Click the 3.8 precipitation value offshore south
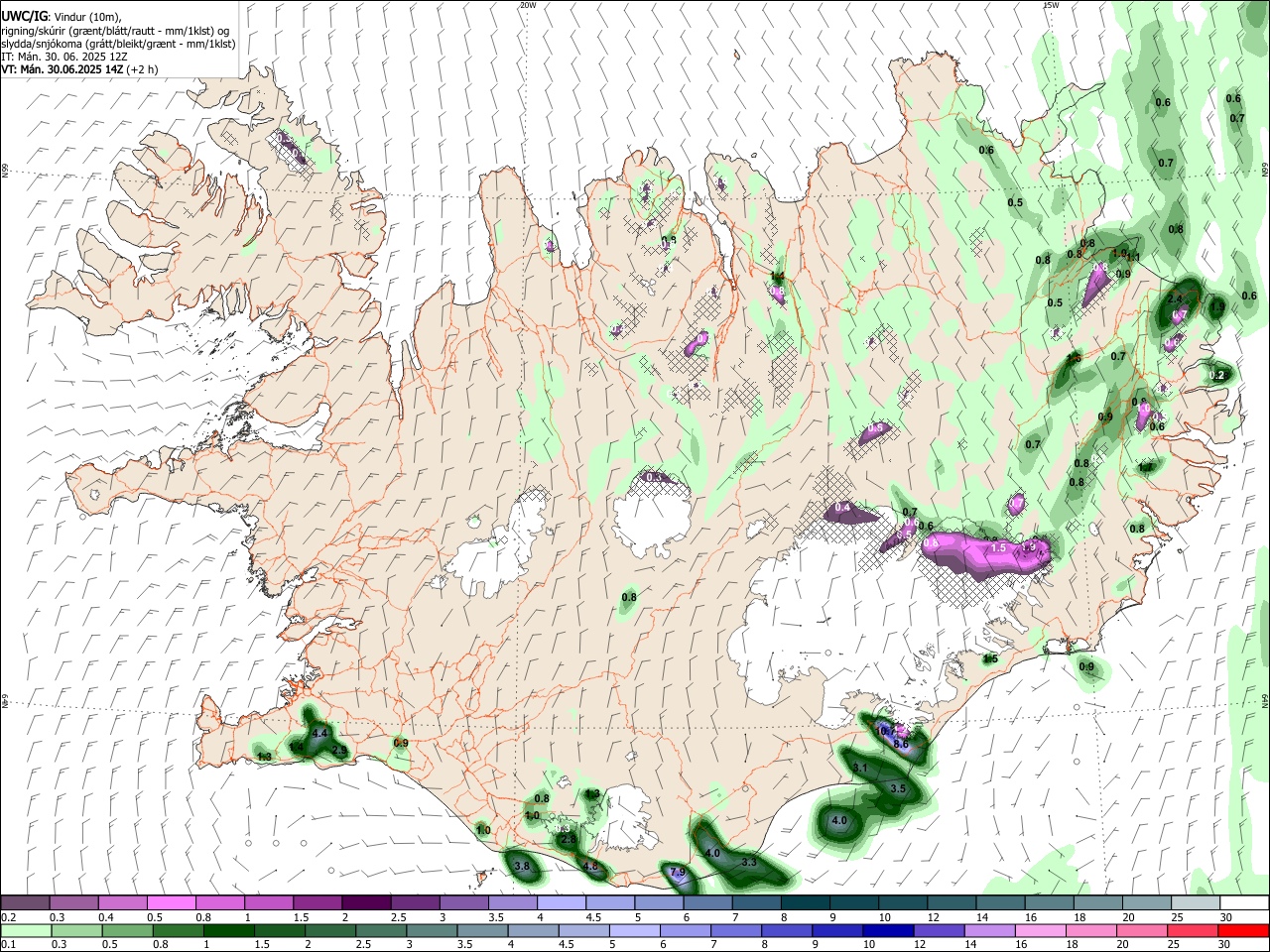The height and width of the screenshot is (952, 1270). click(523, 866)
